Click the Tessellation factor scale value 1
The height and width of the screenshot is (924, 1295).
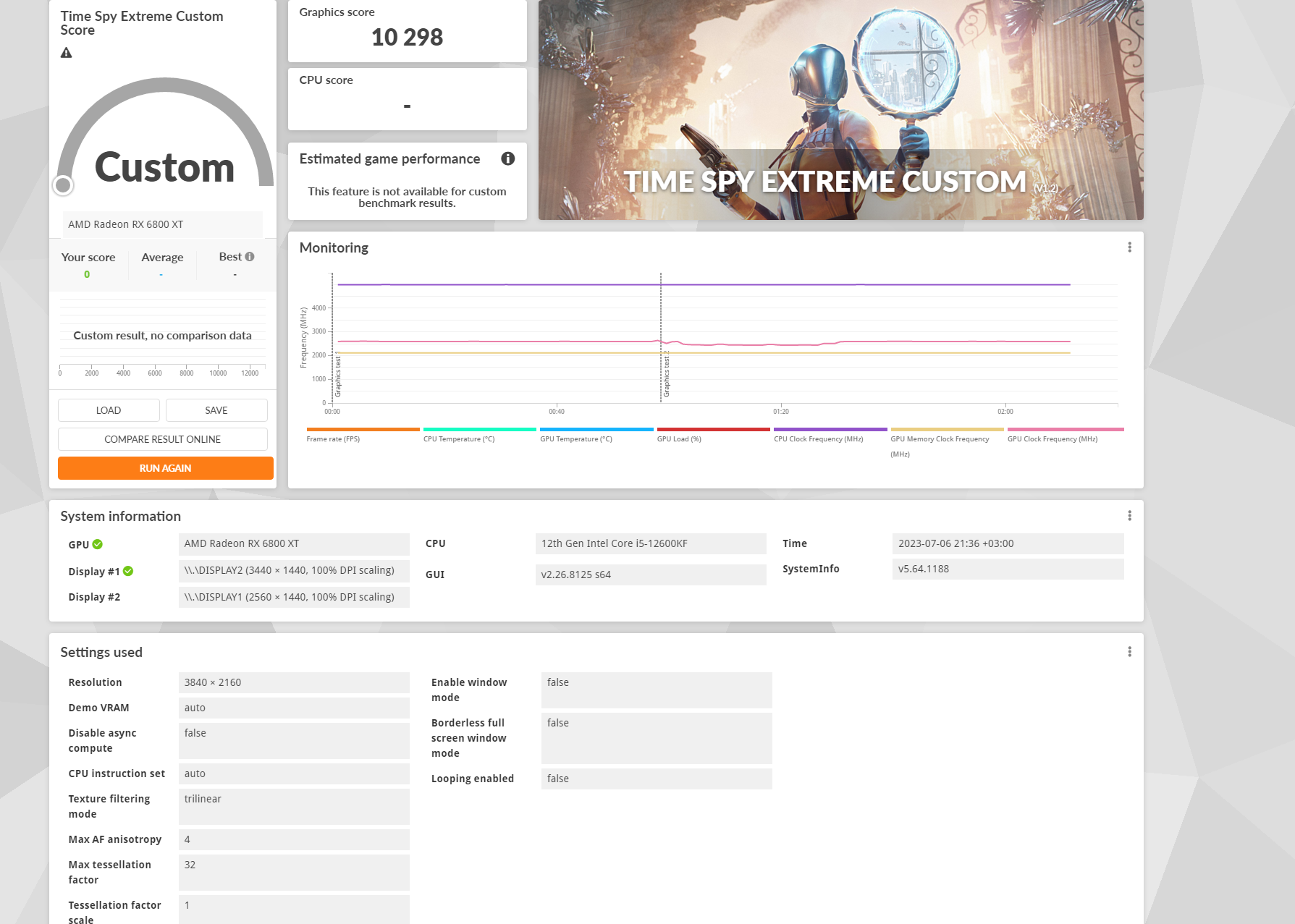pos(294,910)
